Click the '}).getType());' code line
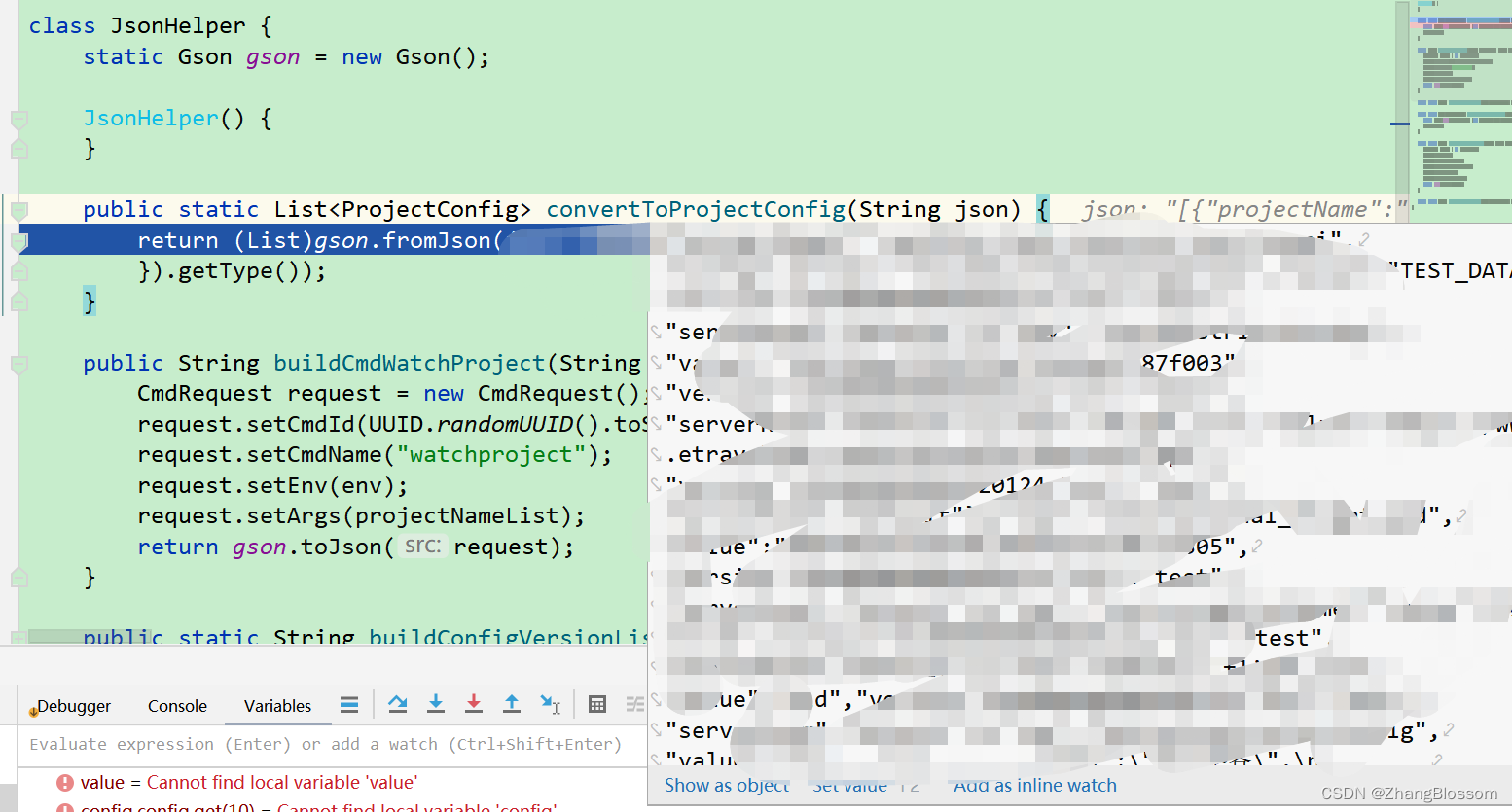This screenshot has height=812, width=1512. tap(232, 271)
